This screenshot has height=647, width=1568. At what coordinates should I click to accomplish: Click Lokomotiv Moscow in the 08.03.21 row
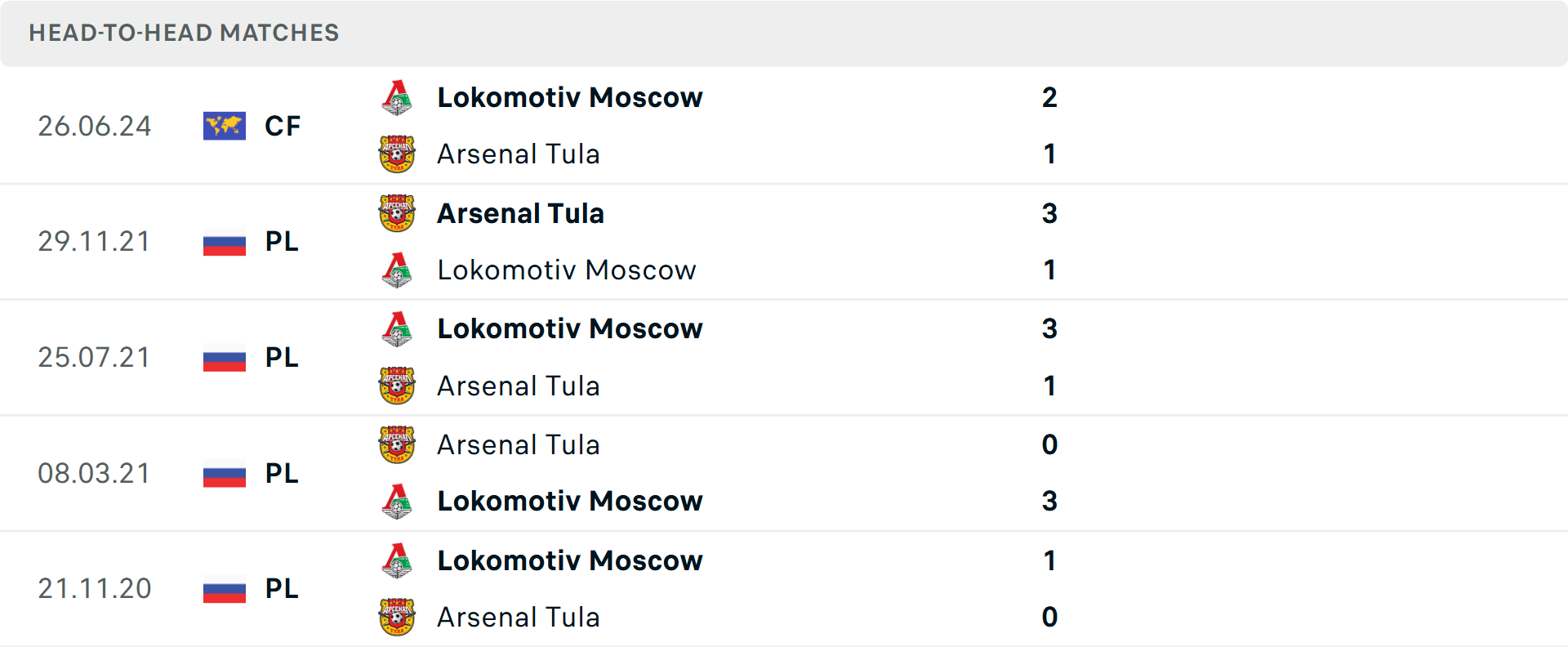coord(570,502)
